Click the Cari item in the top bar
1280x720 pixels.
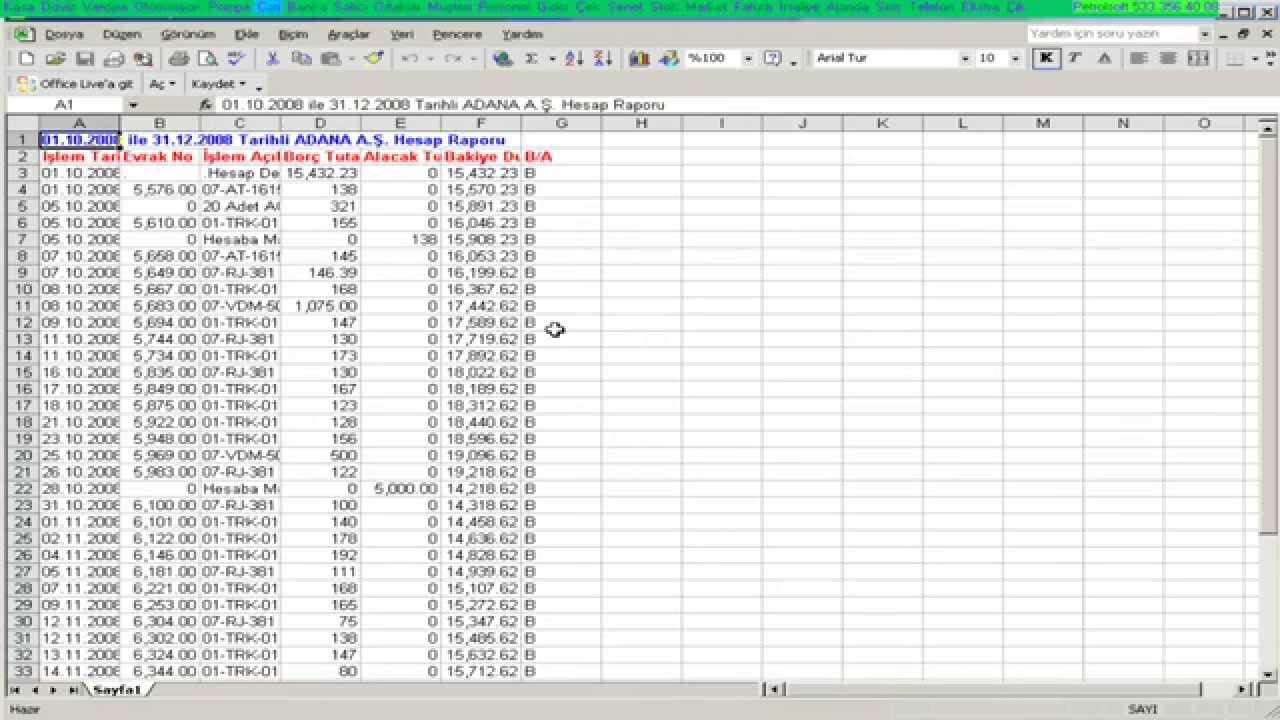(269, 7)
